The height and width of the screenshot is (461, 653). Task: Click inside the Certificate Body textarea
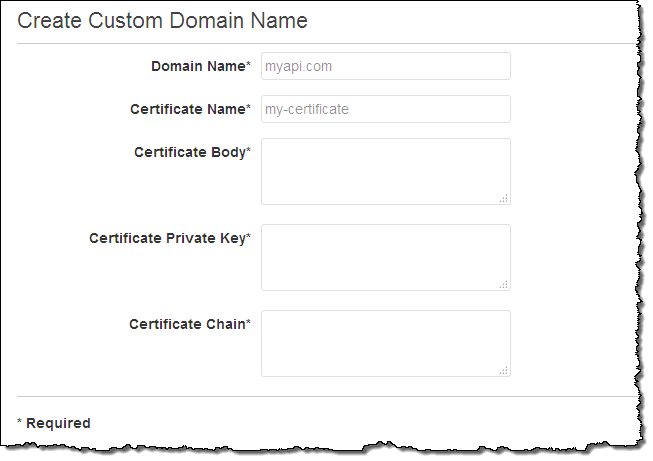click(x=385, y=171)
